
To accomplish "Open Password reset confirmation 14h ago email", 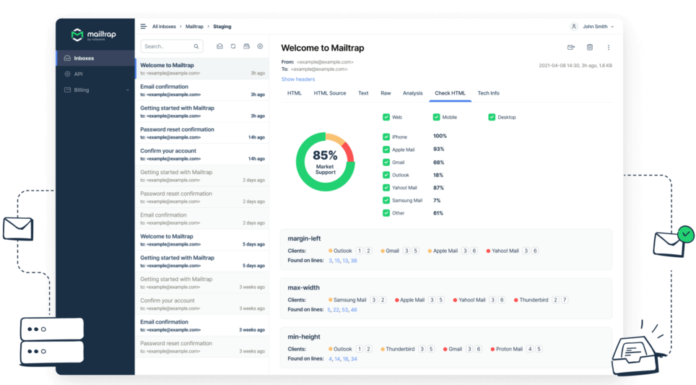I will tap(202, 133).
